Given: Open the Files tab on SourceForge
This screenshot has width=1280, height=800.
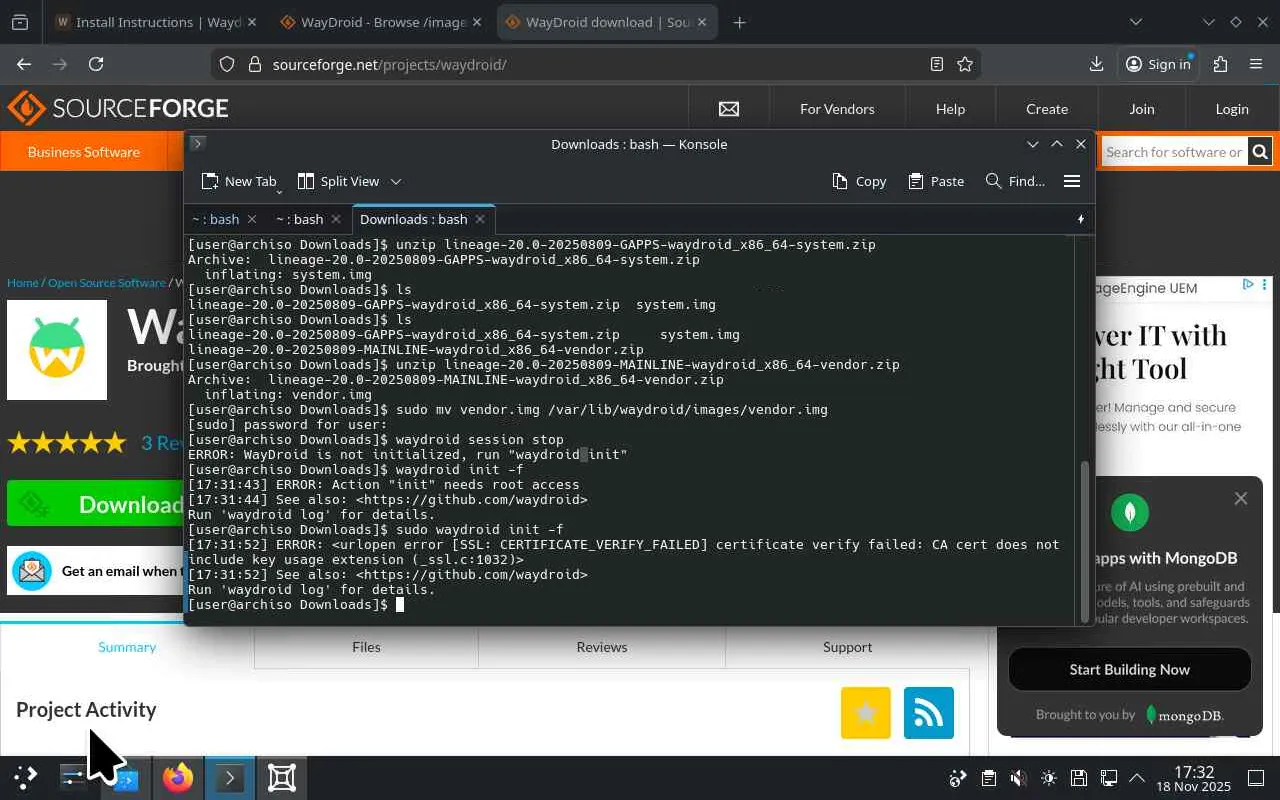Looking at the screenshot, I should point(366,647).
